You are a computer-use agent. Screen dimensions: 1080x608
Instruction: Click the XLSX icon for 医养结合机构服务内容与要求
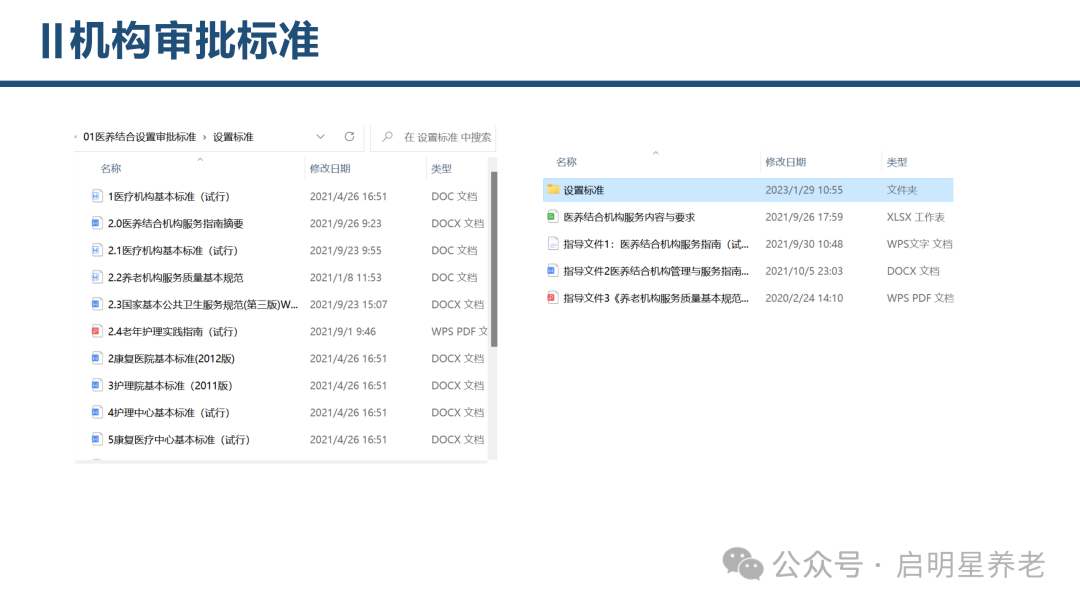coord(552,217)
